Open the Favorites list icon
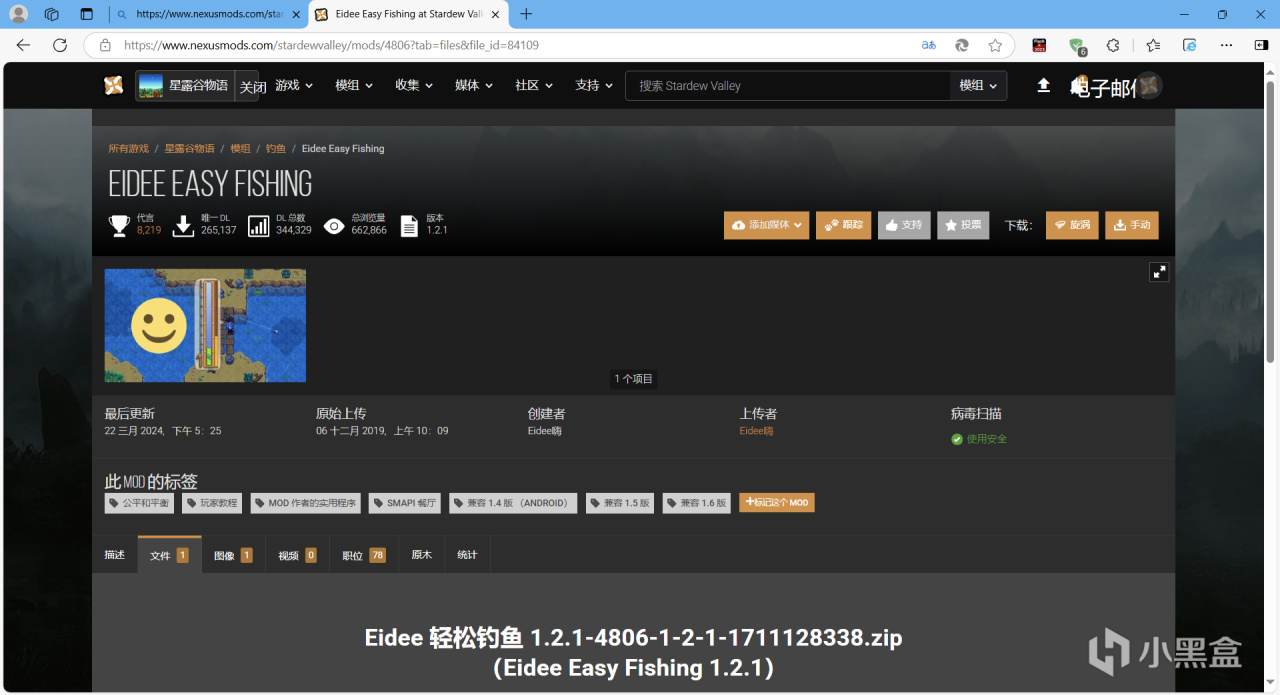This screenshot has width=1280, height=695. (x=1153, y=45)
